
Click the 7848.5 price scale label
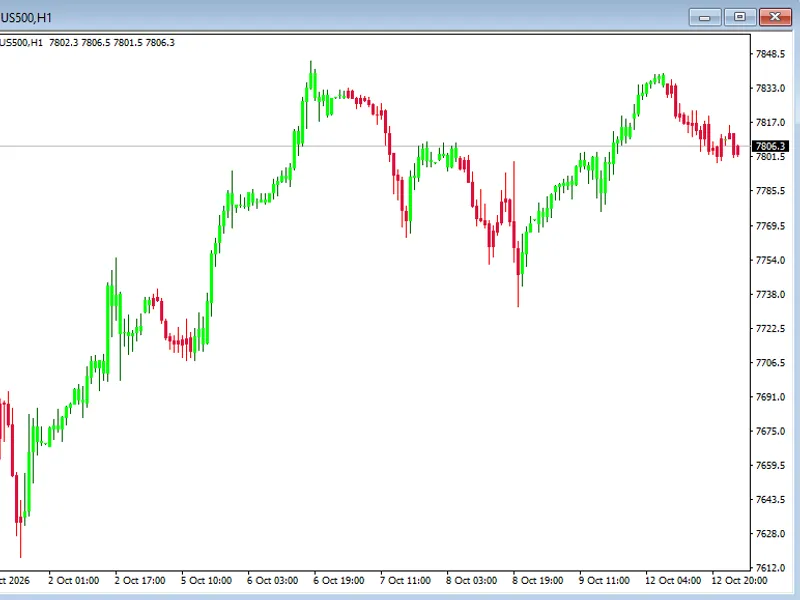pos(770,54)
